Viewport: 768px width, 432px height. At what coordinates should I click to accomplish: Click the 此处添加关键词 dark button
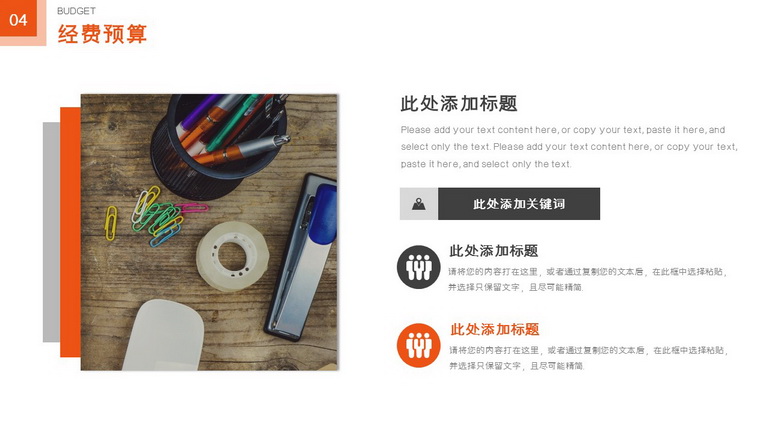coord(519,204)
